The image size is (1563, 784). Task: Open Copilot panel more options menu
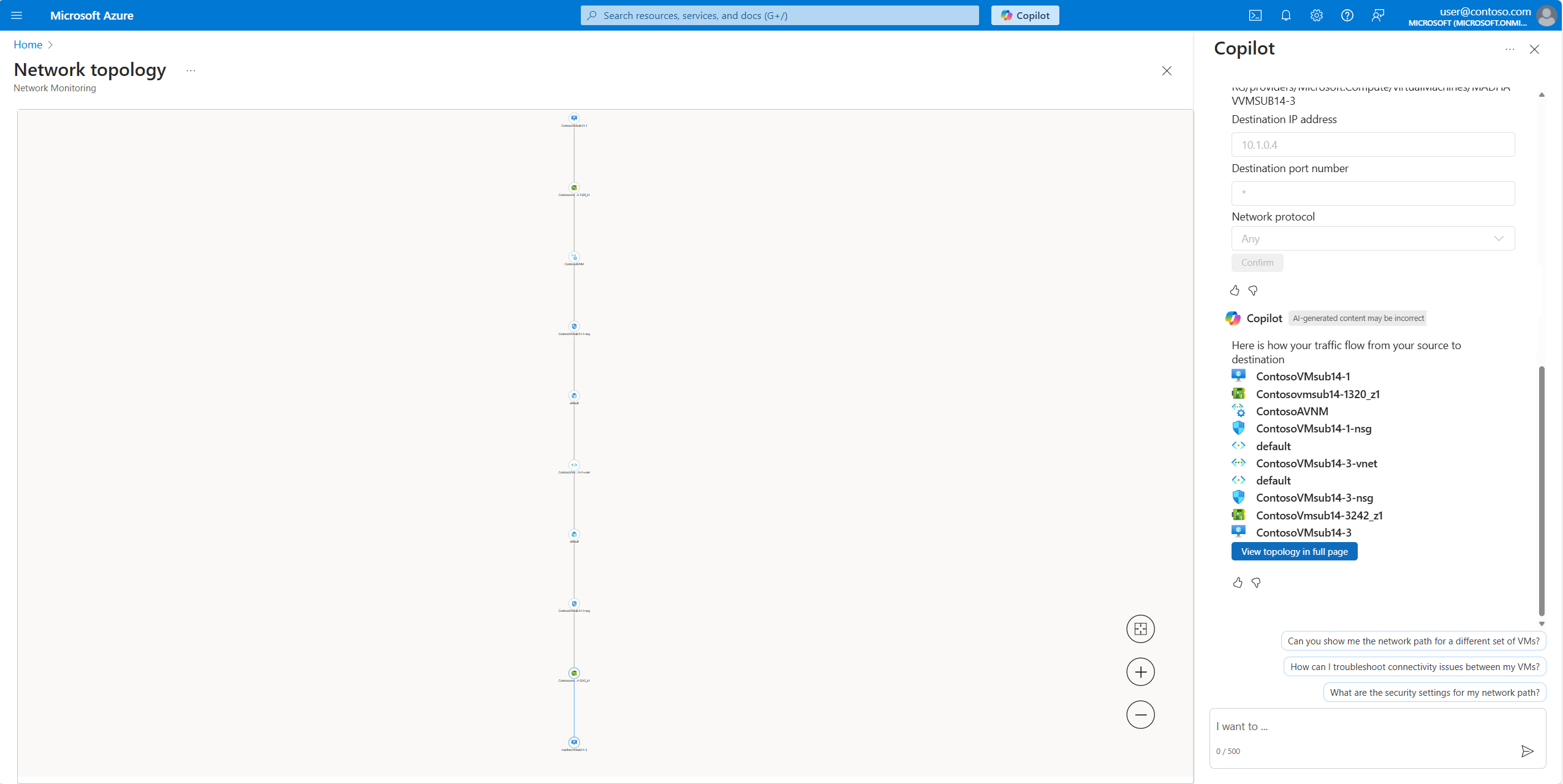pos(1510,49)
